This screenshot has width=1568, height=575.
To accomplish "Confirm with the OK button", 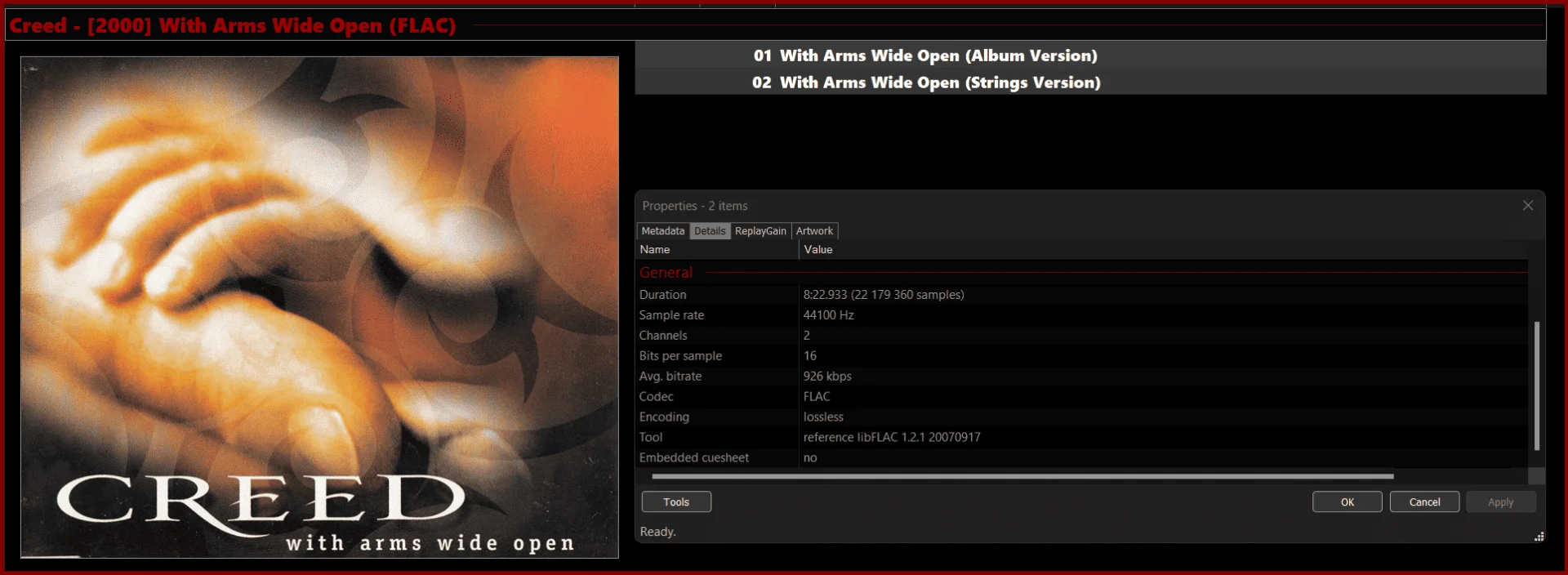I will 1347,502.
